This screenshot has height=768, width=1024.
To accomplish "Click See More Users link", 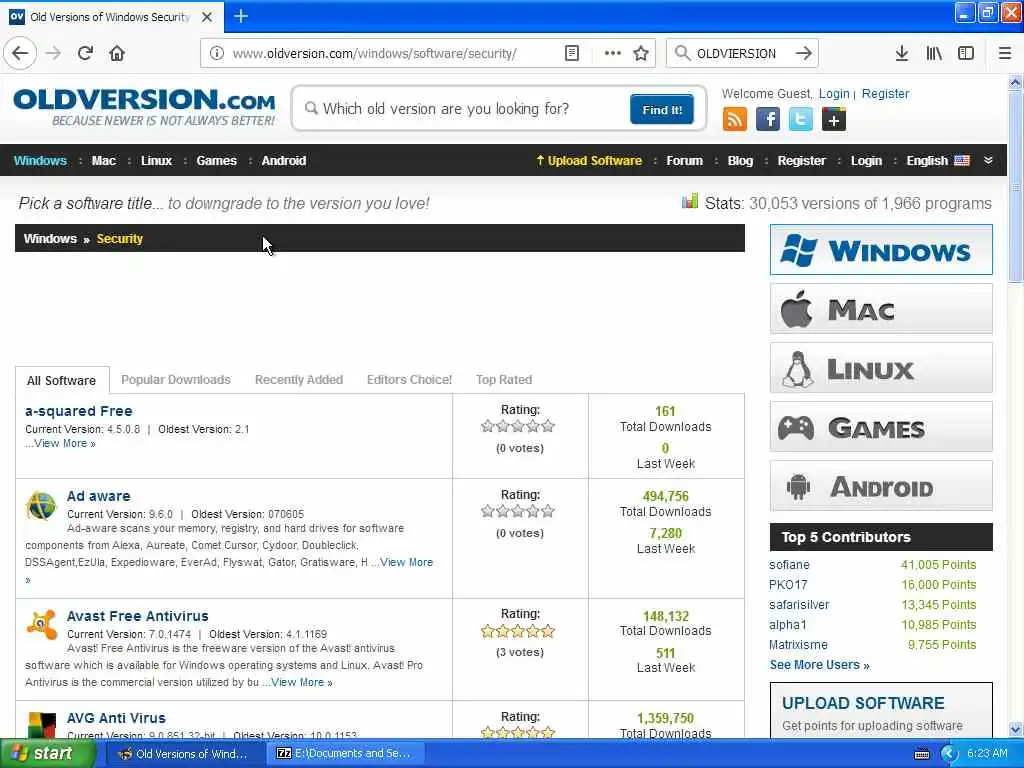I will tap(819, 665).
